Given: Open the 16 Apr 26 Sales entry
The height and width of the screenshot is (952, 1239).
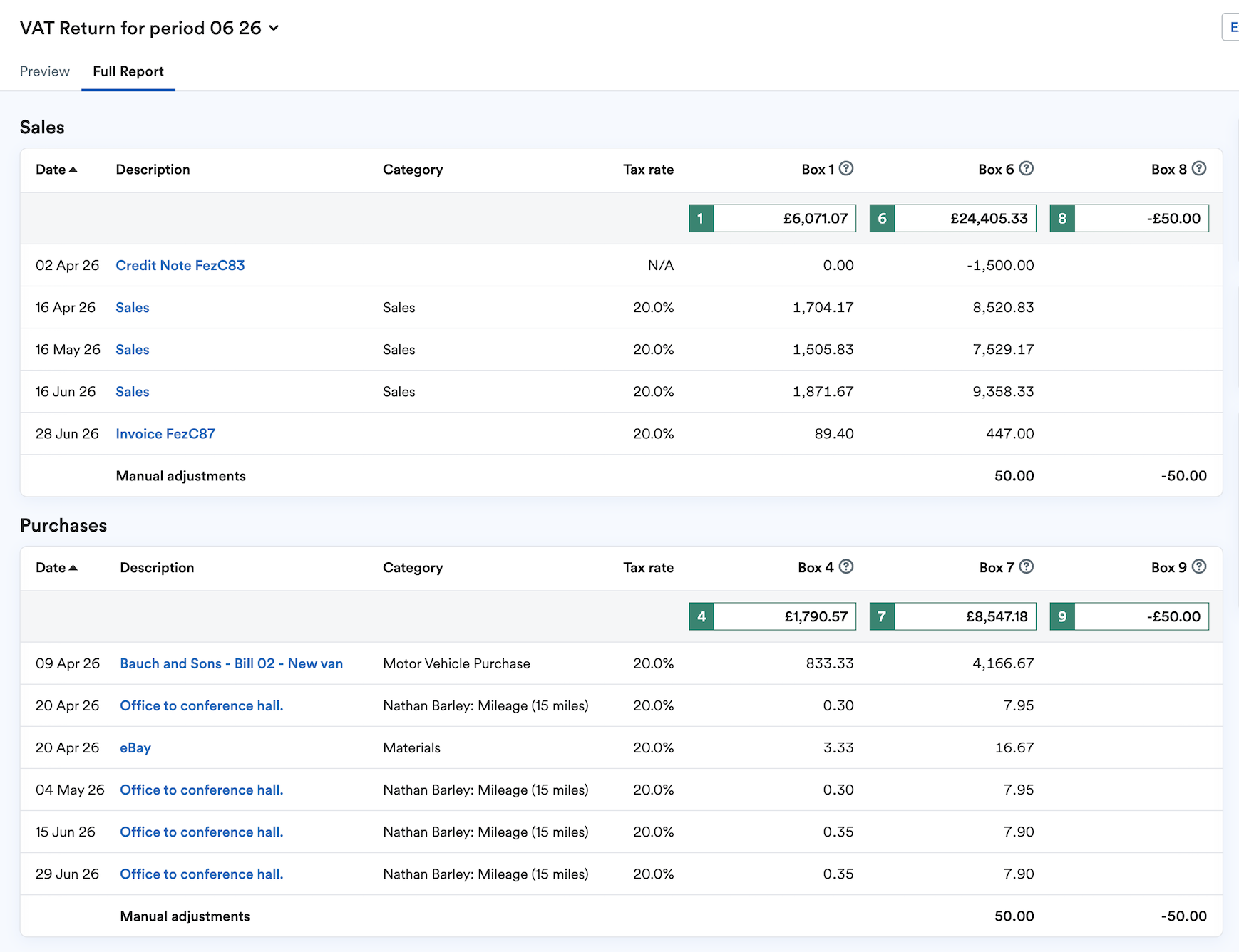Looking at the screenshot, I should pyautogui.click(x=133, y=307).
